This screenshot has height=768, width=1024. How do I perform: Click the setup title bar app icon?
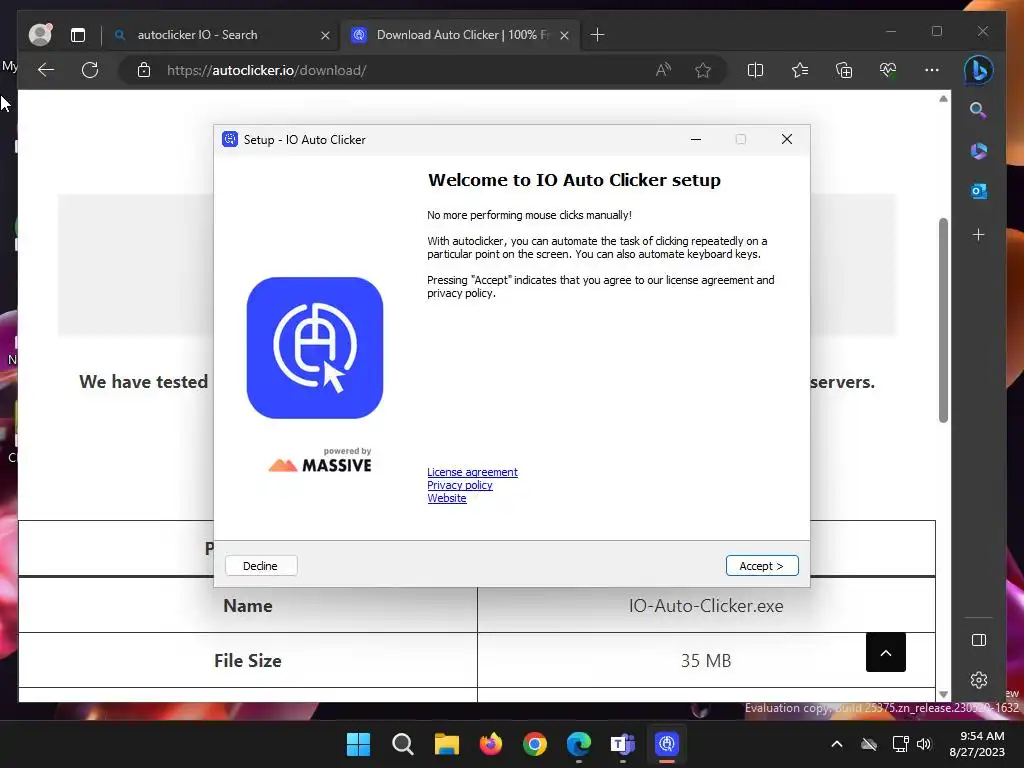(230, 139)
